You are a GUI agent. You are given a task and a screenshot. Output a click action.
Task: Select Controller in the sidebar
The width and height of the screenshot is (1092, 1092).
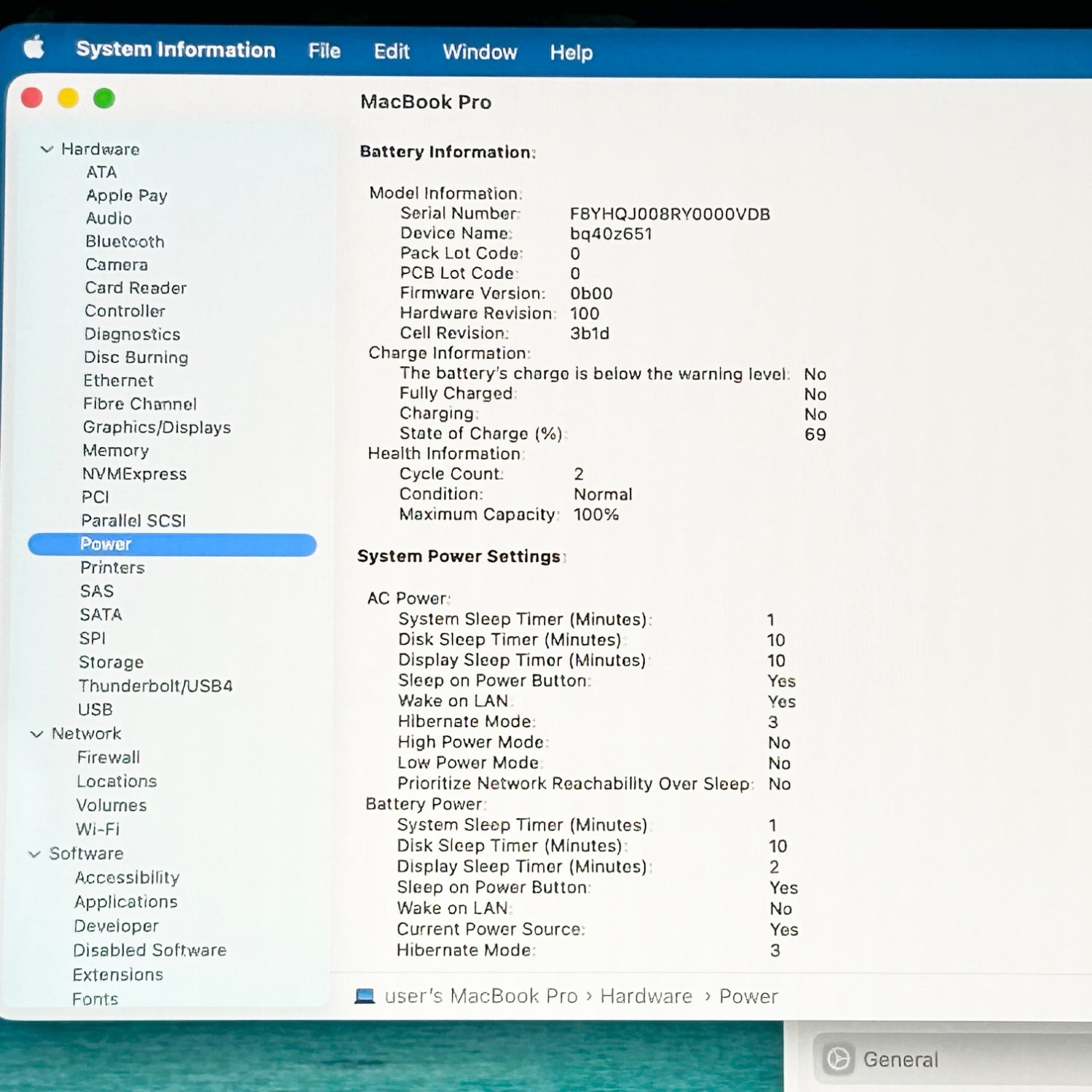pyautogui.click(x=124, y=312)
